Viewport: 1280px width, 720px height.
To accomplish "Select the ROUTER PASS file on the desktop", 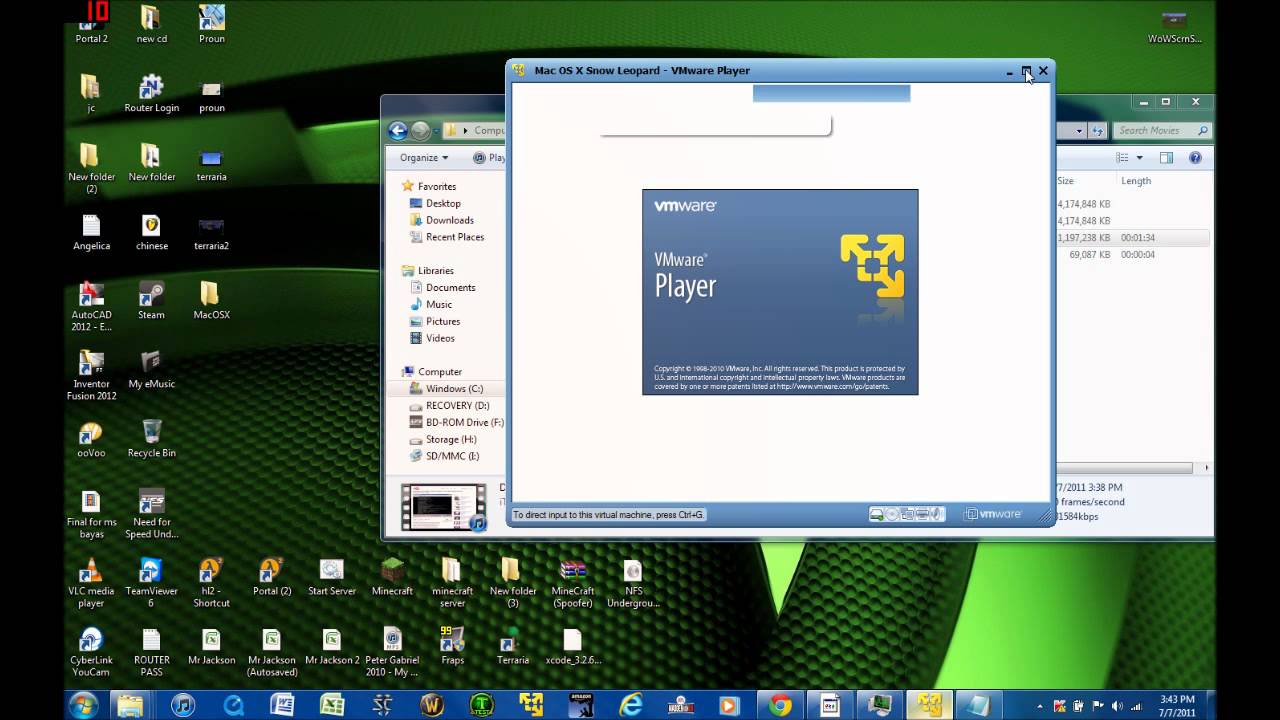I will (x=151, y=651).
